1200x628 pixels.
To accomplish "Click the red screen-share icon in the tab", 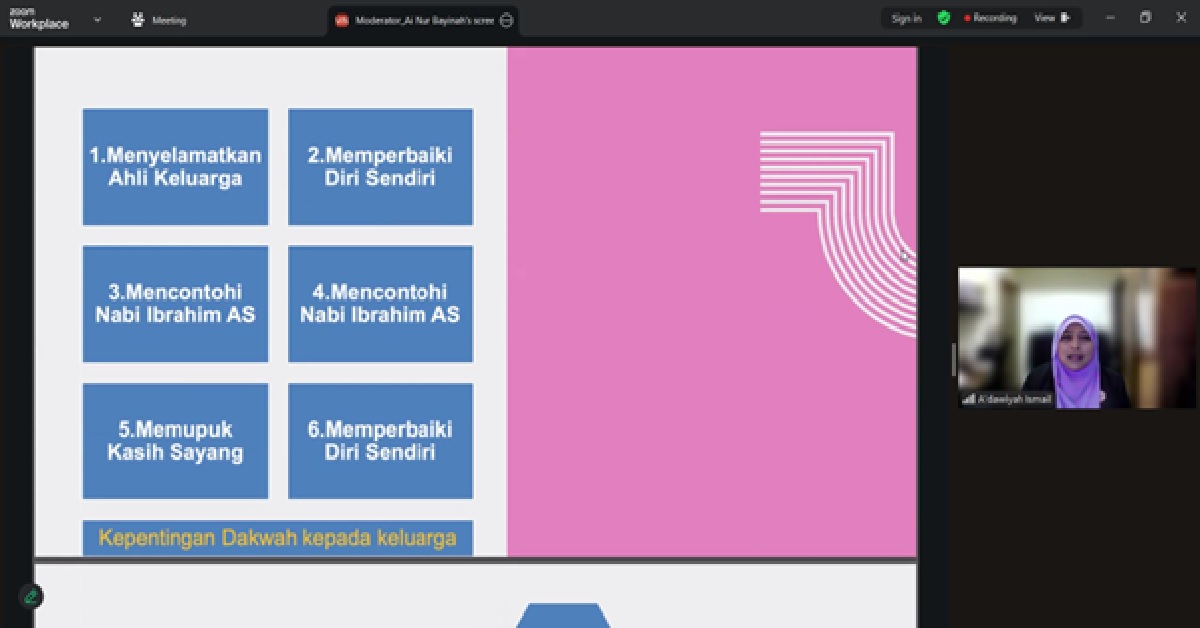I will (x=342, y=21).
